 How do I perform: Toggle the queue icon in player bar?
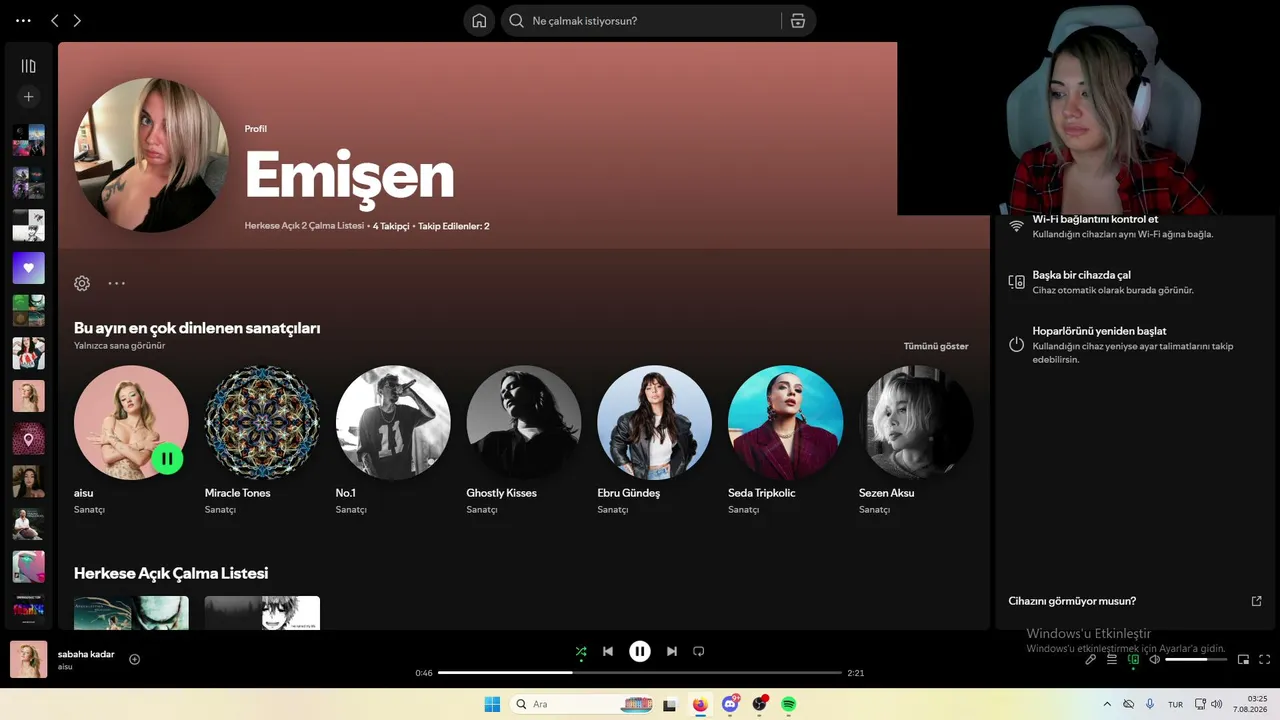[1112, 660]
